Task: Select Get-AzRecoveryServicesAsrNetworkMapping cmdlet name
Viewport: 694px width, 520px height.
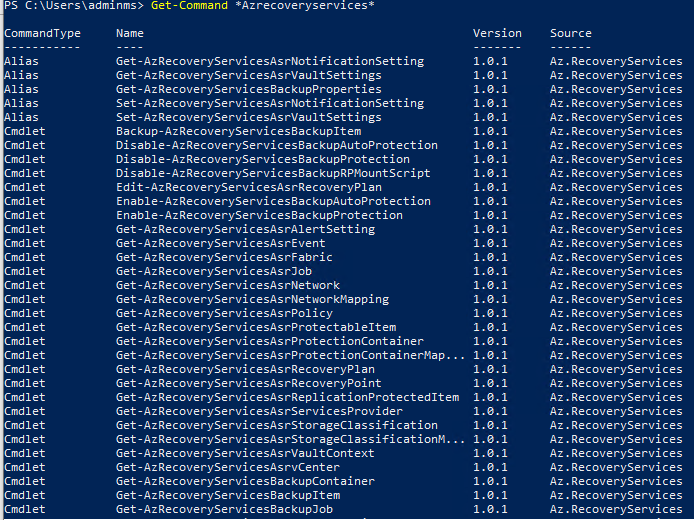Action: coord(252,300)
